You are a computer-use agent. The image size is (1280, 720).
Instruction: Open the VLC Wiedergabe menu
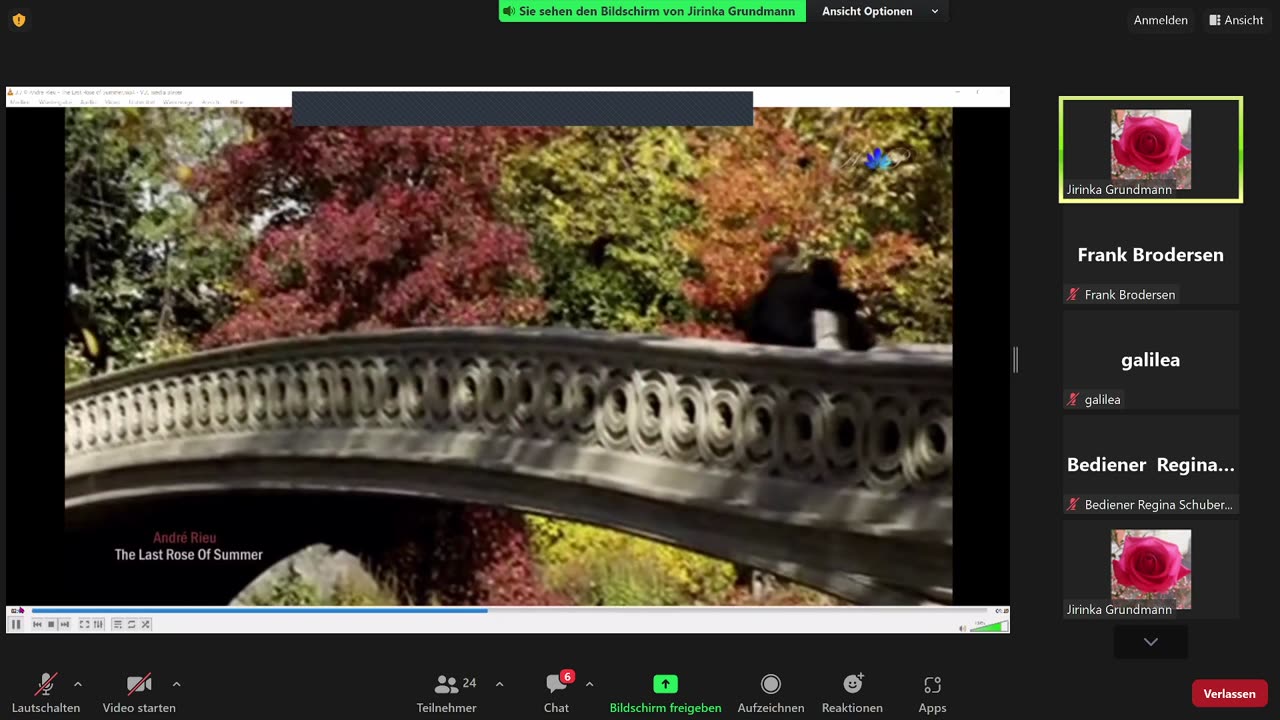55,102
